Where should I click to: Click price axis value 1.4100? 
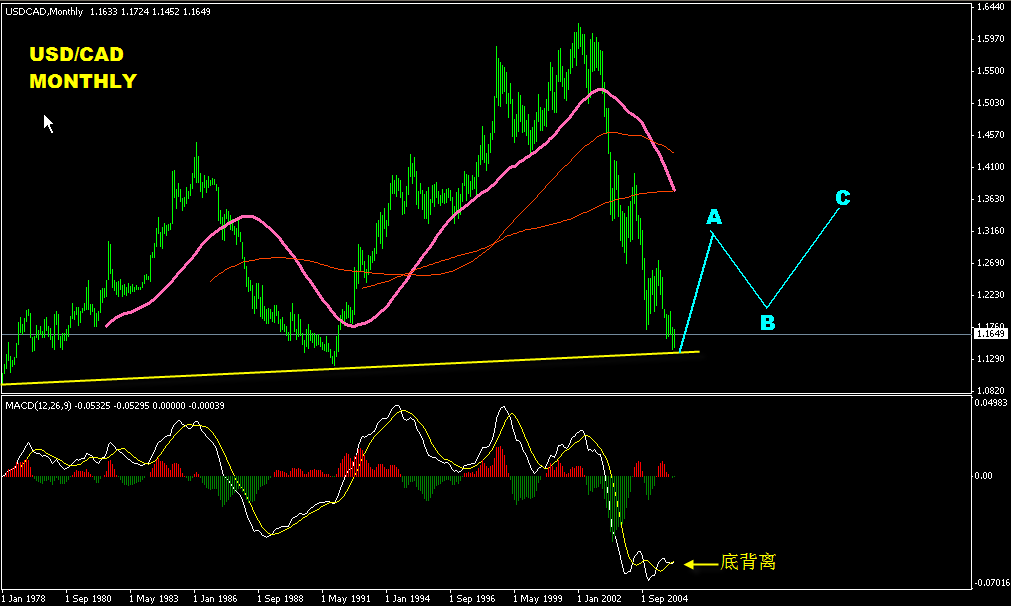[x=991, y=166]
